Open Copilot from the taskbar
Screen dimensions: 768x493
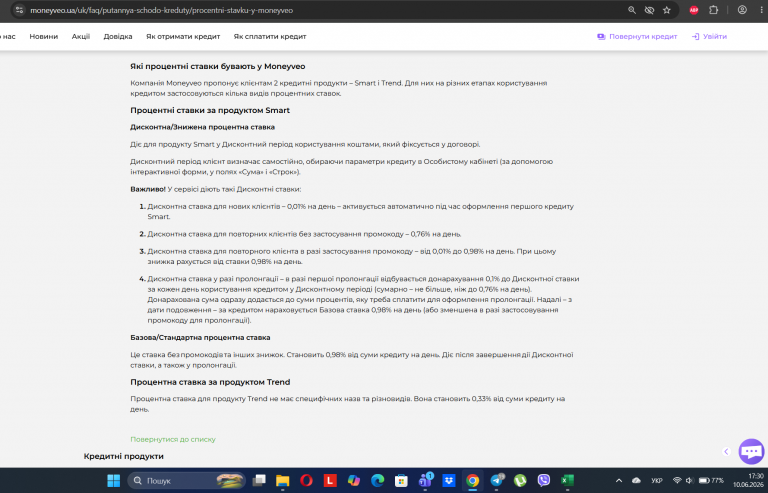click(354, 481)
